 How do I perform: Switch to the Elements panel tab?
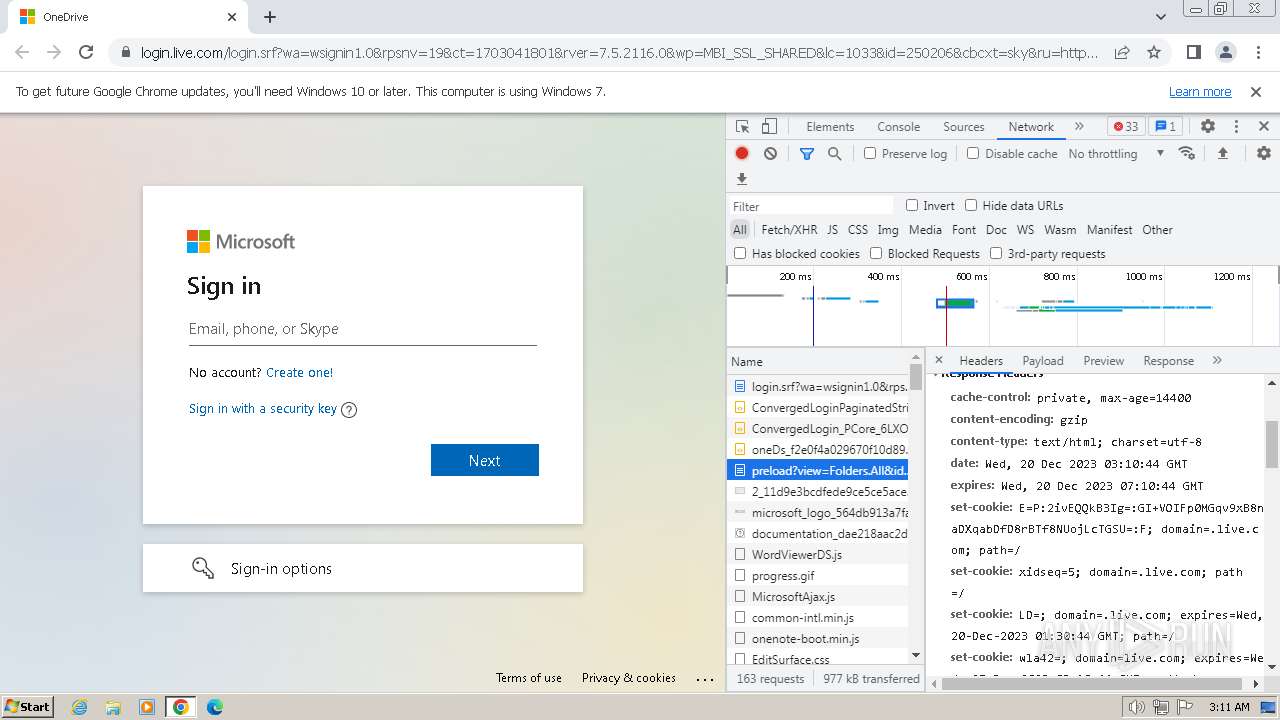(x=830, y=127)
